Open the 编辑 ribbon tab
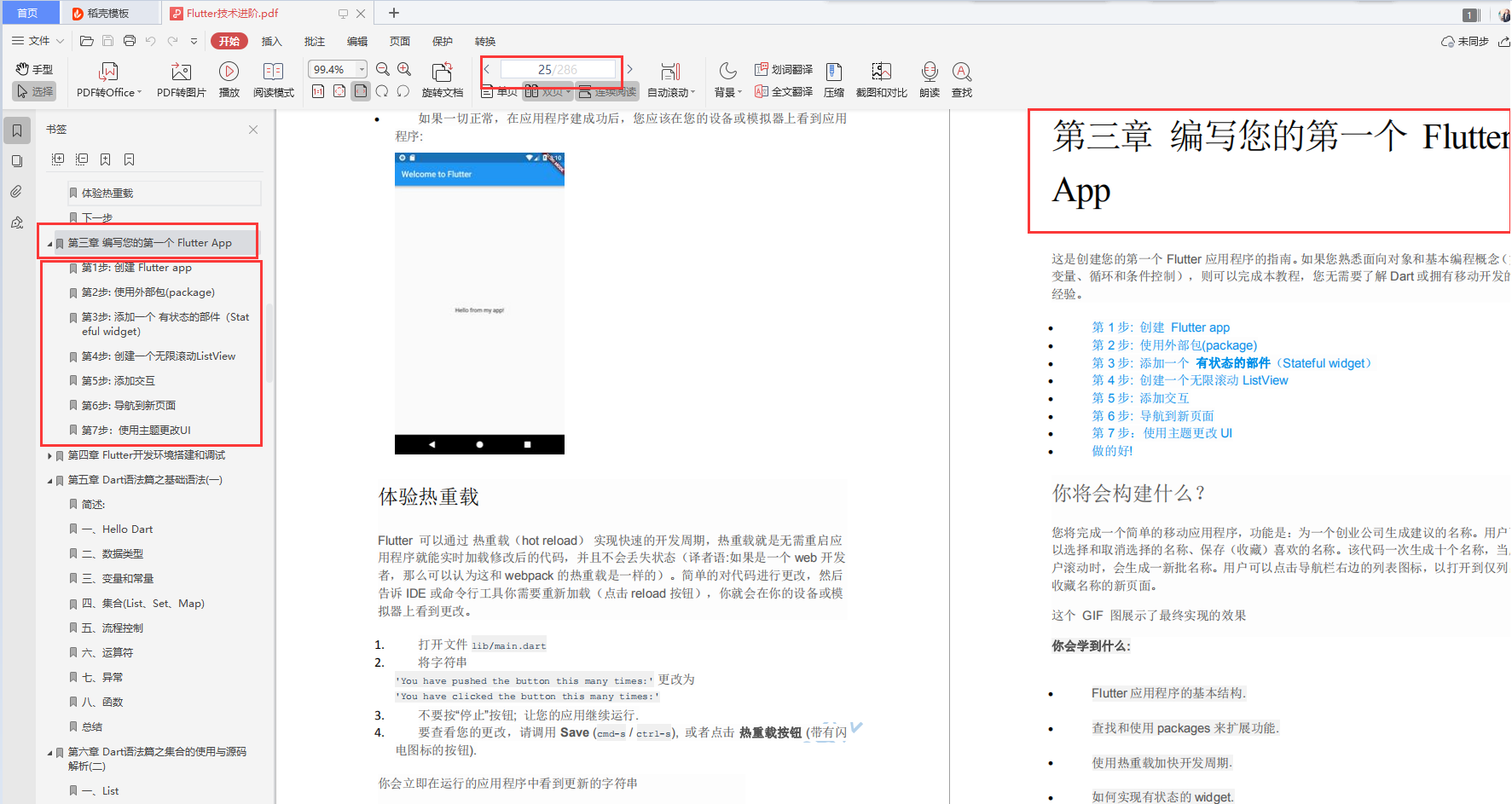The image size is (1512, 804). click(x=357, y=41)
